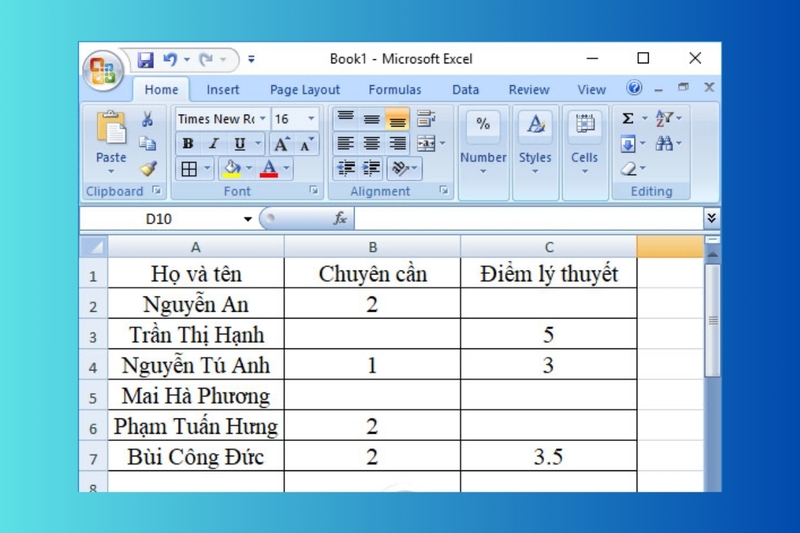This screenshot has width=800, height=533.
Task: Top align cell content
Action: point(345,118)
